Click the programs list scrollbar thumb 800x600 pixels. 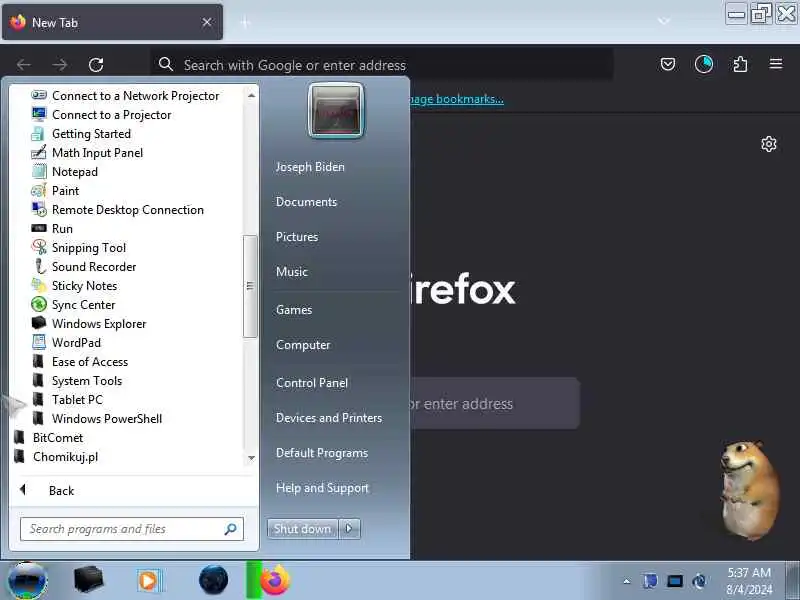coord(250,286)
